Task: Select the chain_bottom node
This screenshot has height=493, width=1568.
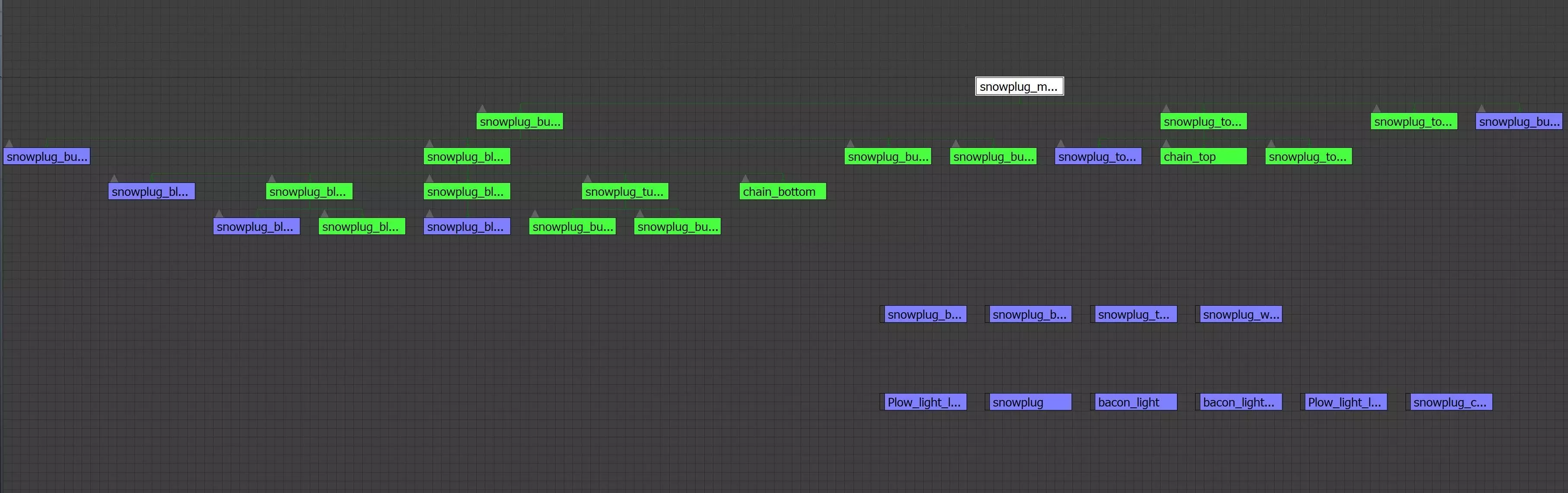Action: click(x=782, y=191)
